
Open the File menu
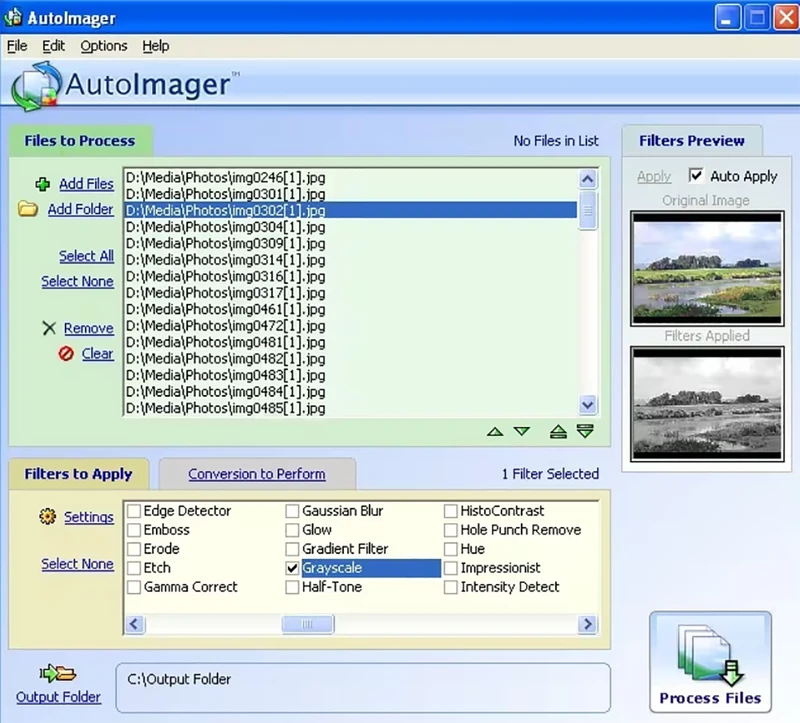(17, 46)
